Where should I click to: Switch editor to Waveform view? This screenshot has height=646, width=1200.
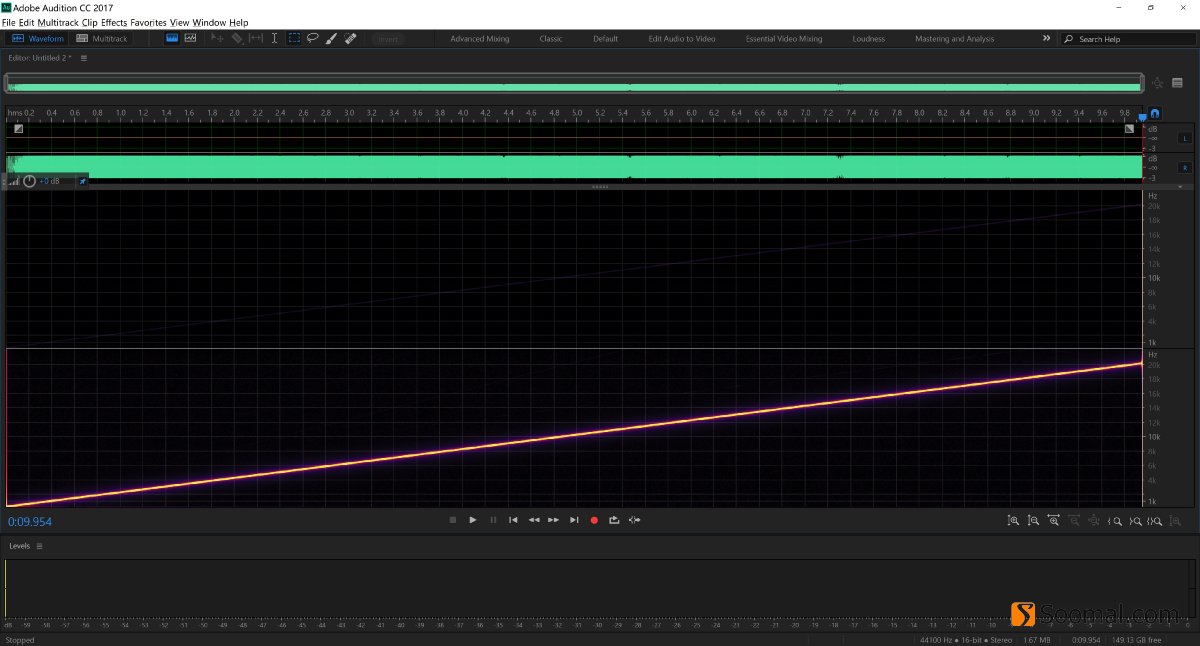coord(44,38)
